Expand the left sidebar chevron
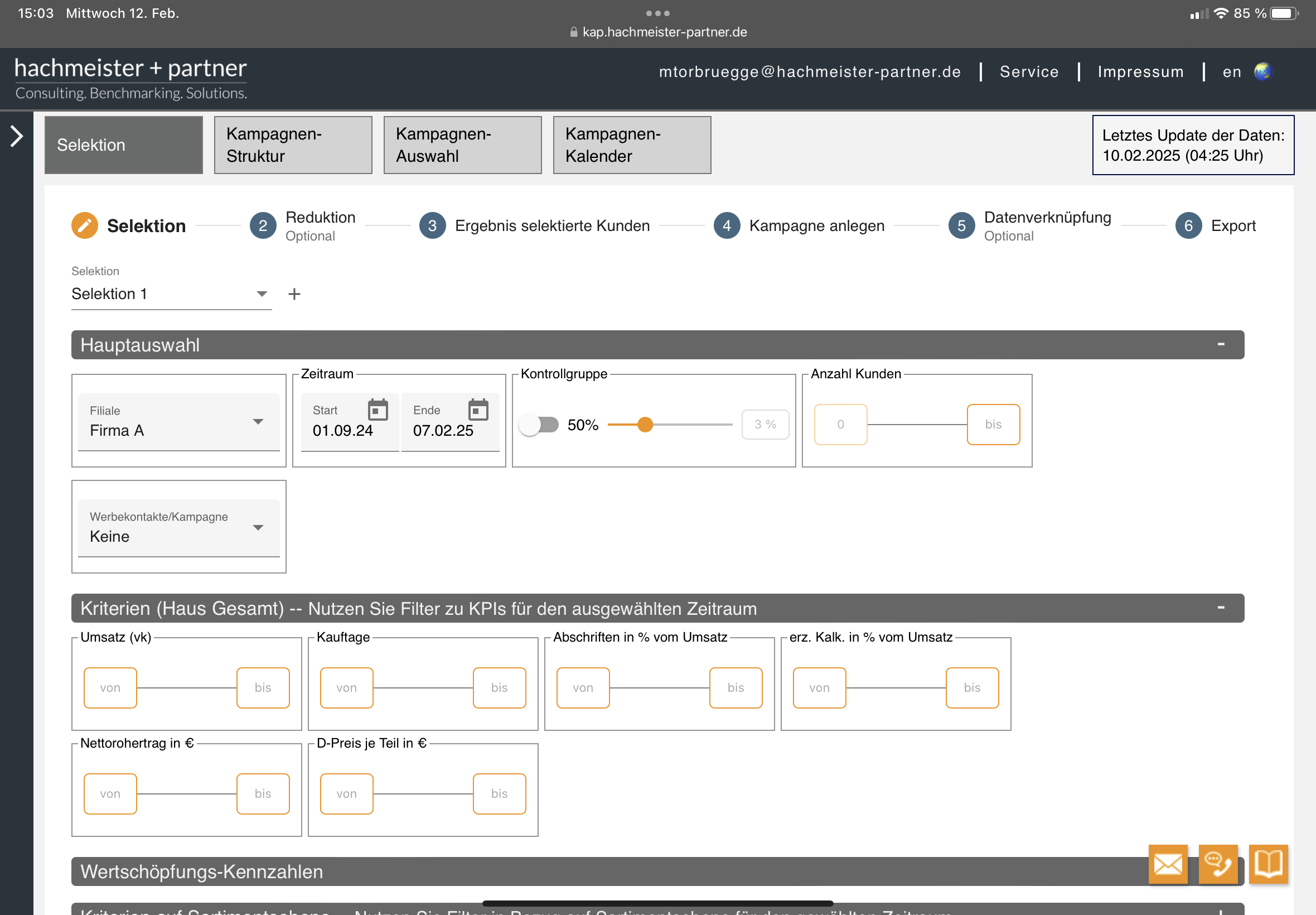Image resolution: width=1316 pixels, height=915 pixels. click(x=17, y=137)
